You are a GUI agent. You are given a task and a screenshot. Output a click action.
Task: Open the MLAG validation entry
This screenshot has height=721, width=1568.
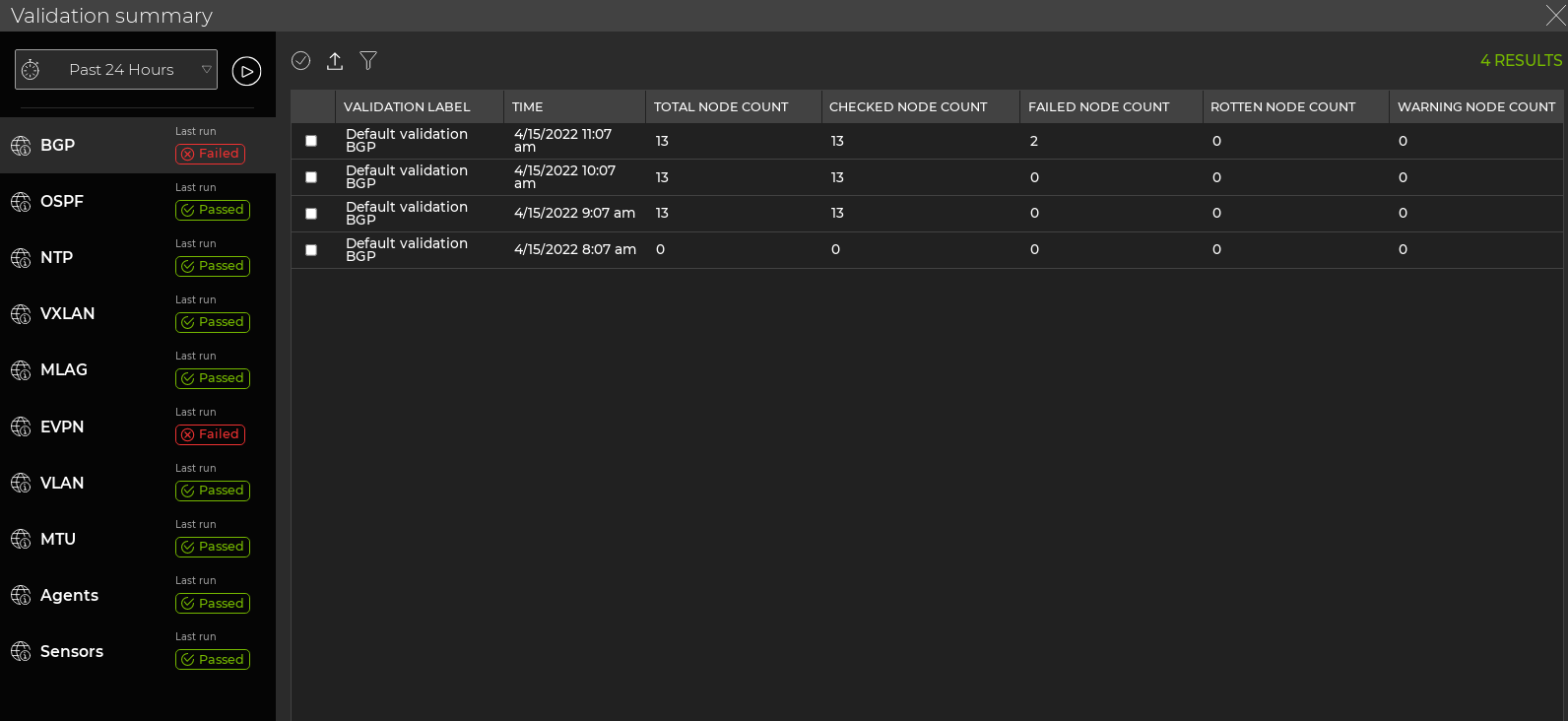tap(64, 370)
